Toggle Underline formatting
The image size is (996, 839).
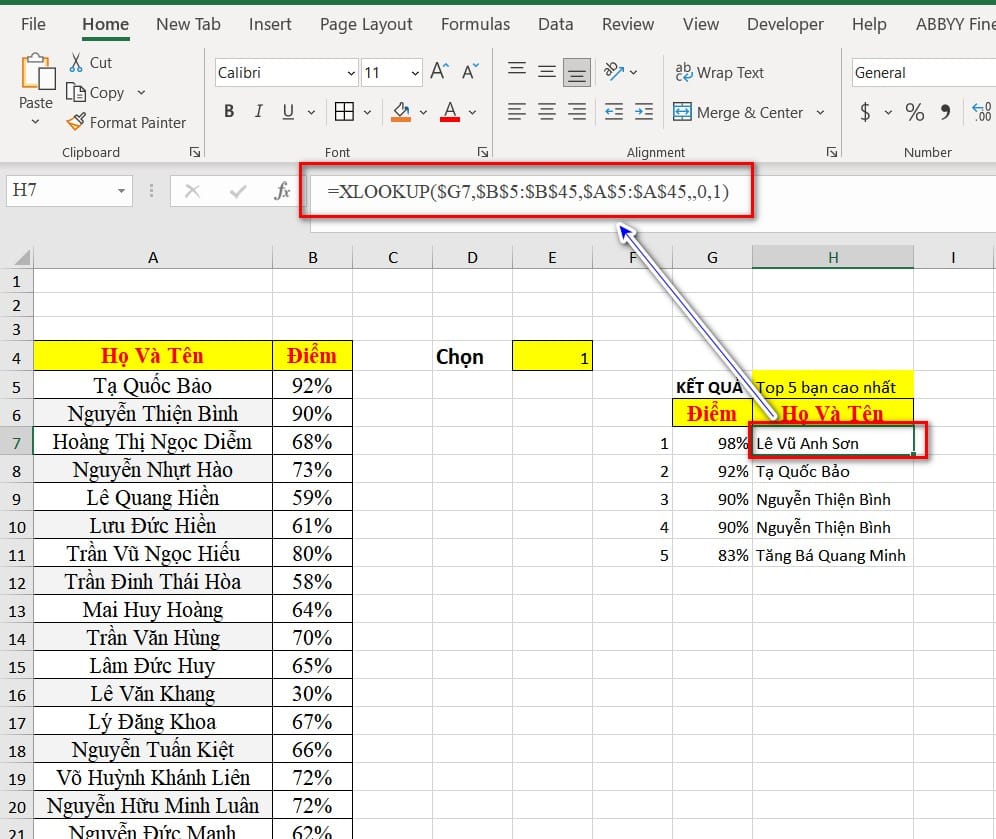[288, 112]
